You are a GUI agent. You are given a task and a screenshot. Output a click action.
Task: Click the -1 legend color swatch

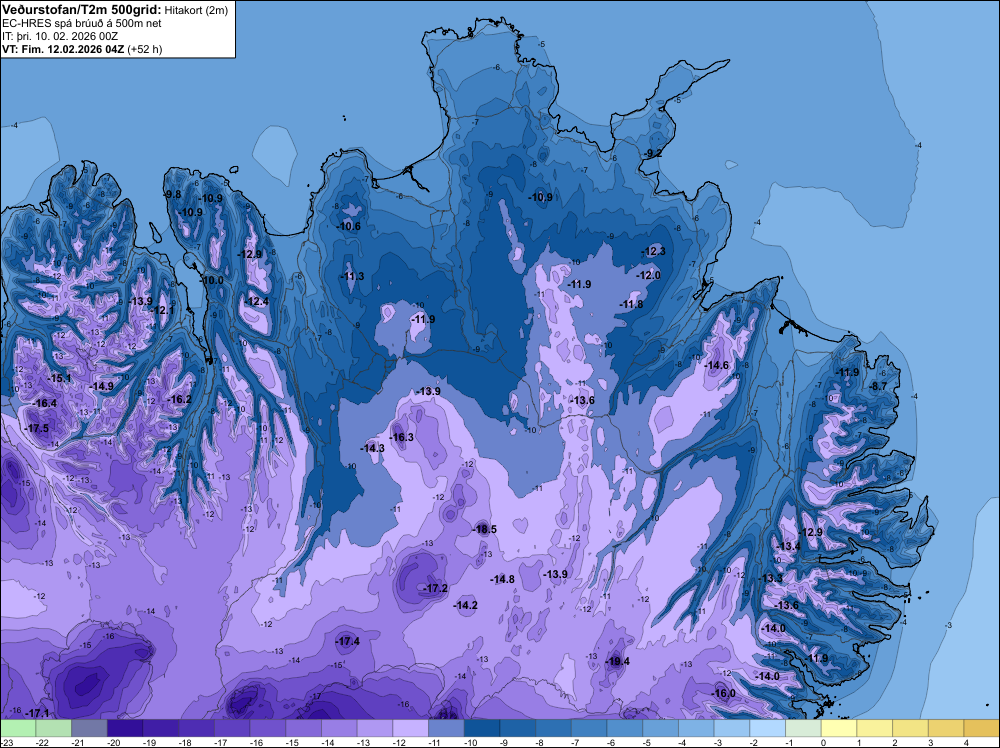tap(804, 728)
